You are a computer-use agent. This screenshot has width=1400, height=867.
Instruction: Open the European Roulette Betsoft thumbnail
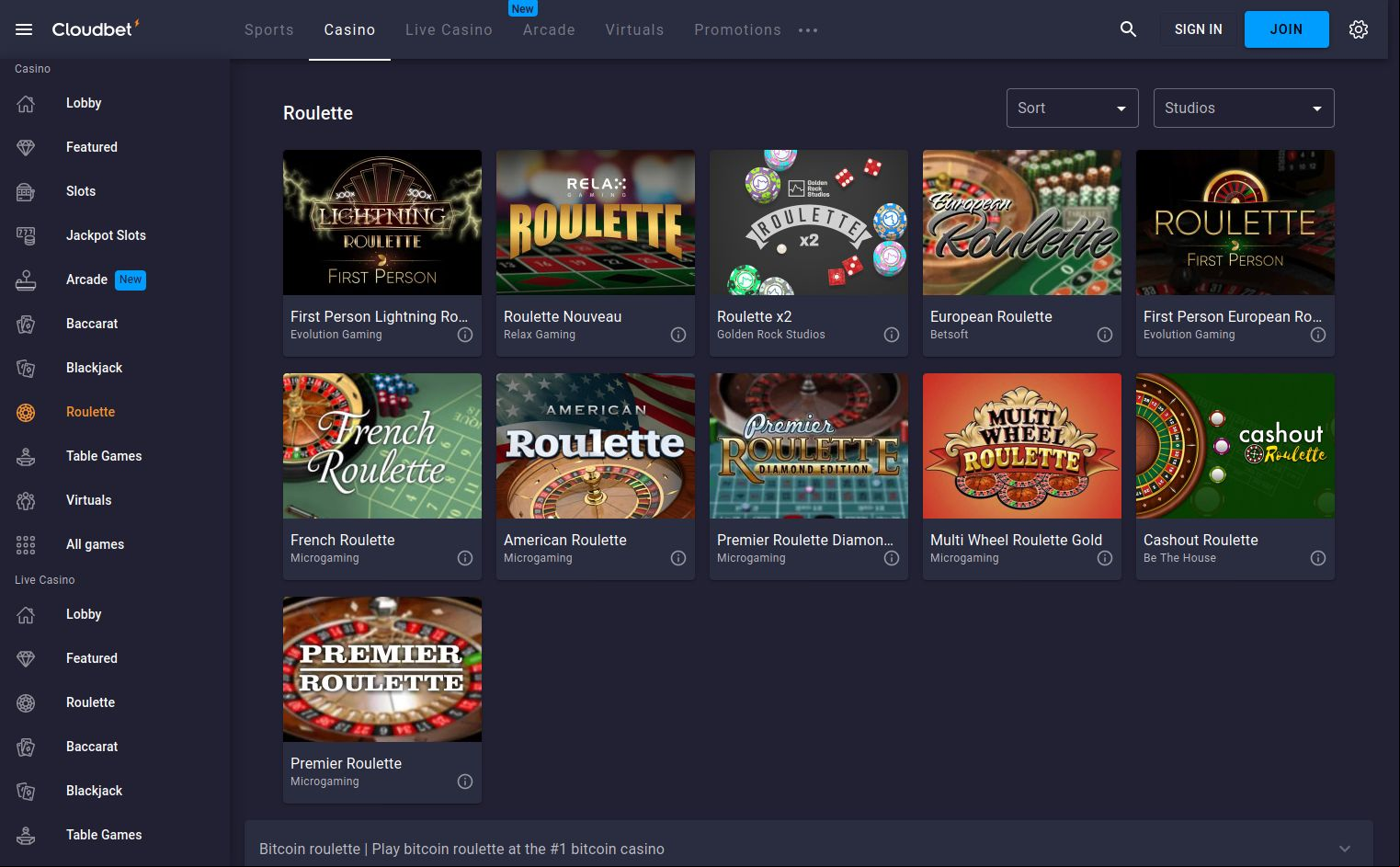1022,222
